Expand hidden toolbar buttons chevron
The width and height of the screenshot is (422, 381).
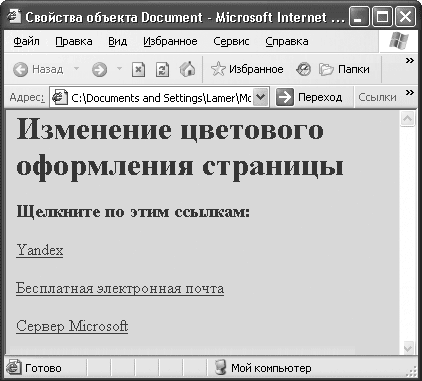pyautogui.click(x=410, y=60)
